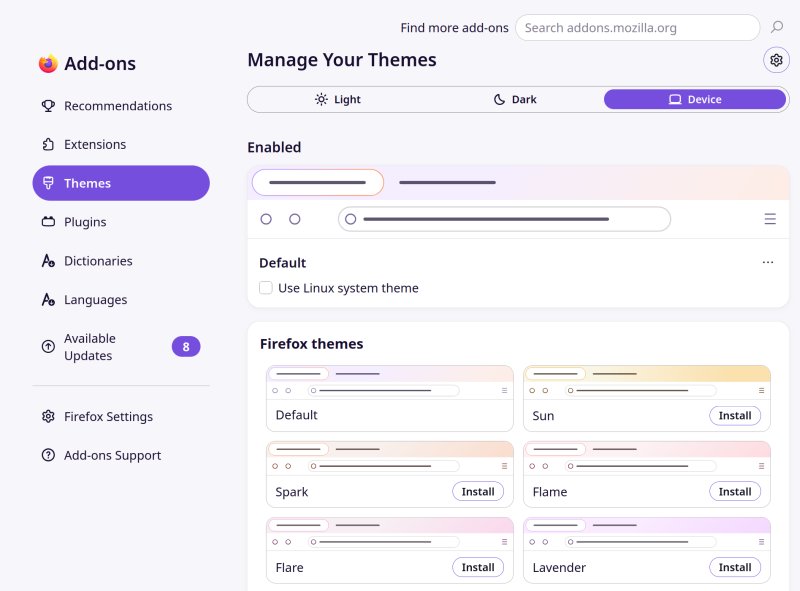Install the Flare theme

[x=478, y=567]
